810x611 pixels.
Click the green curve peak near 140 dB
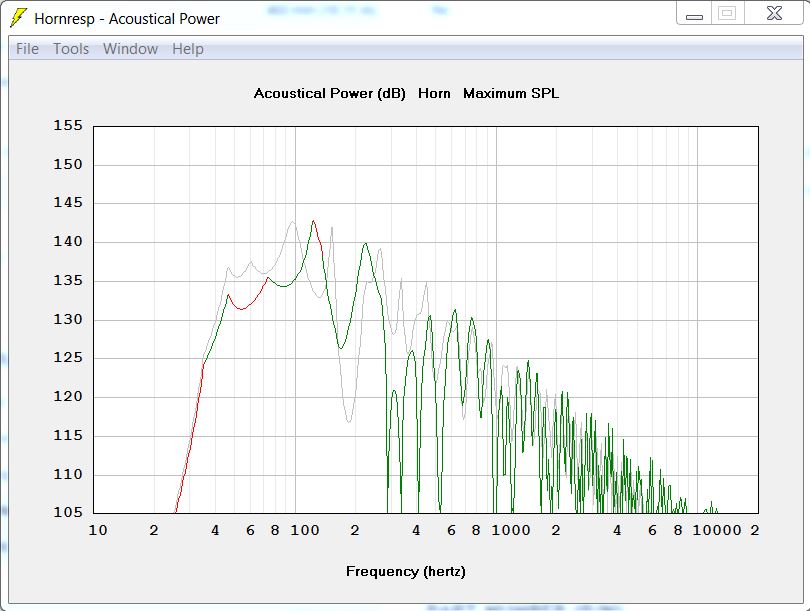click(x=366, y=244)
